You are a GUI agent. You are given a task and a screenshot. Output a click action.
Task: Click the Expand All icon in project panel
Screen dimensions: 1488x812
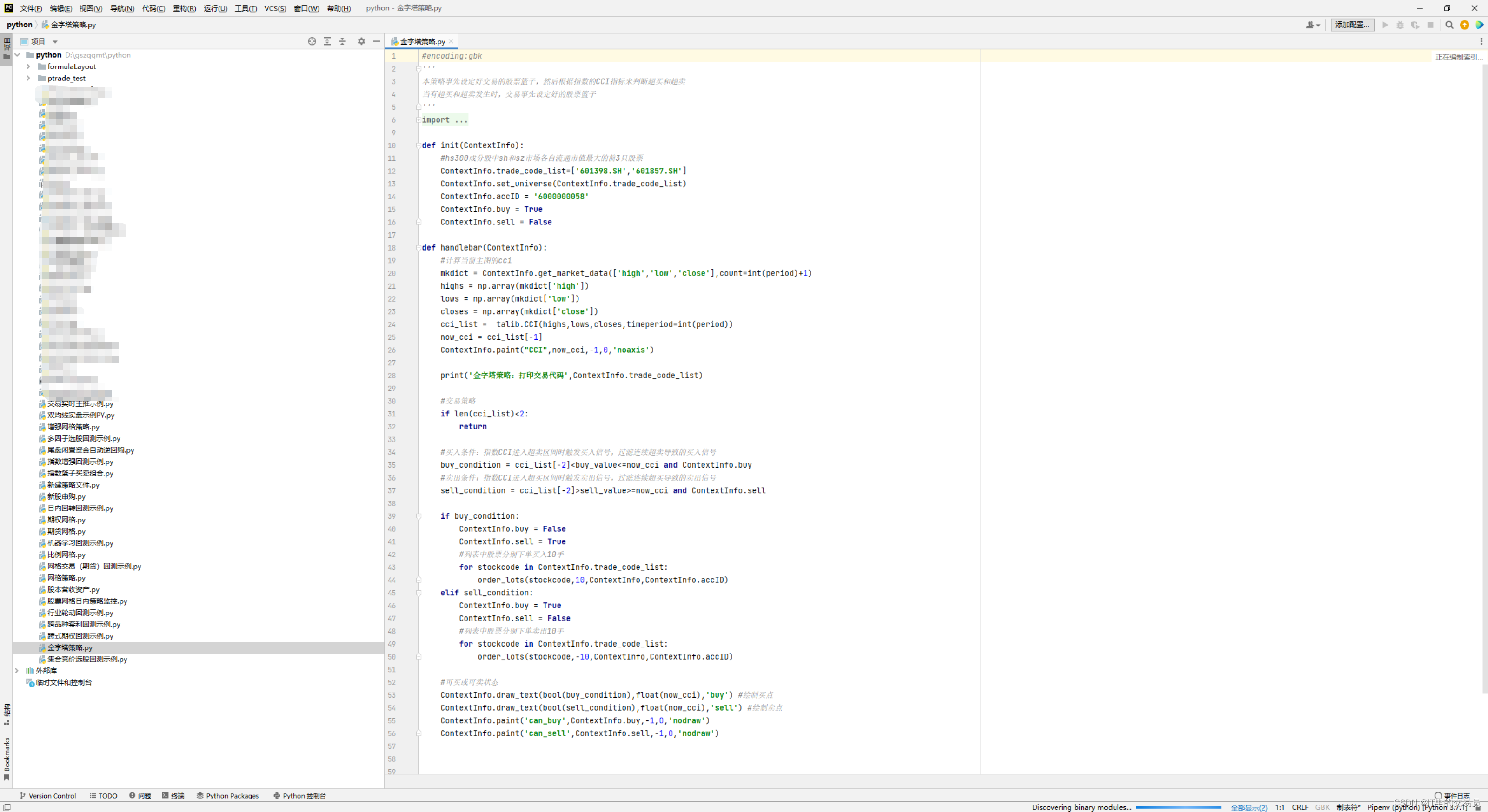click(x=327, y=41)
